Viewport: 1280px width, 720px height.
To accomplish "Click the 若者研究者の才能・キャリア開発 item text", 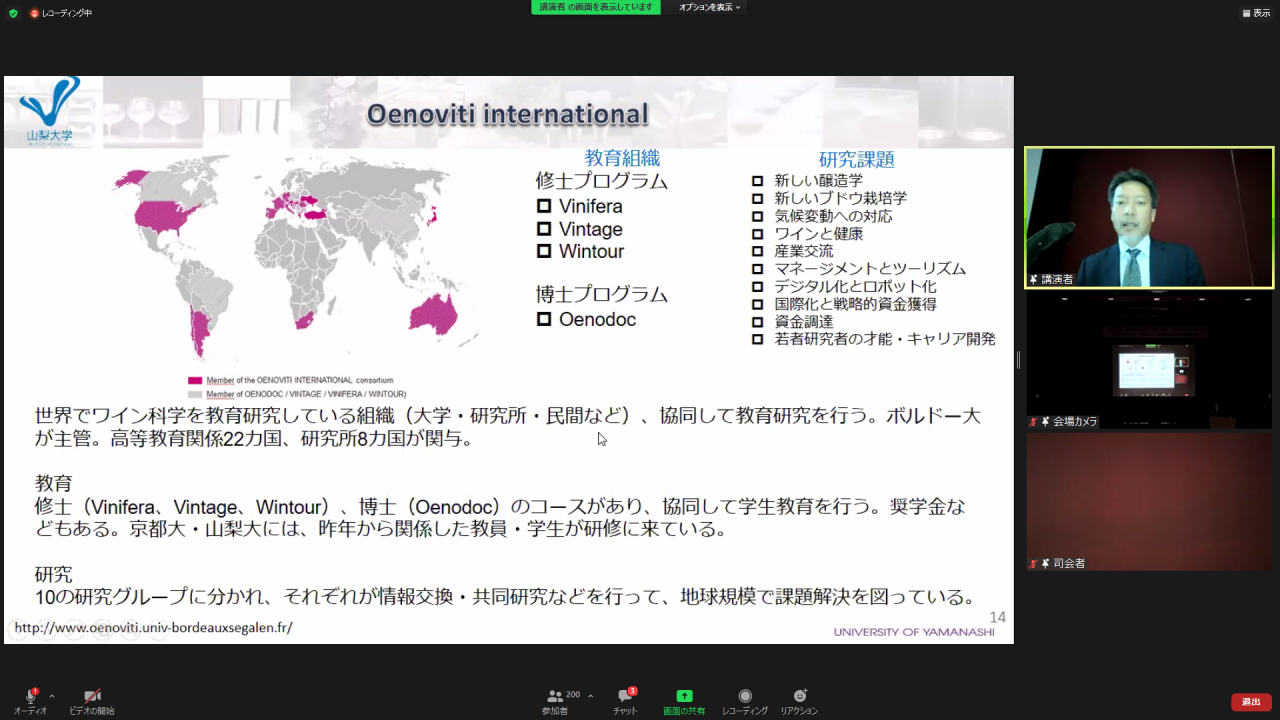I will click(885, 339).
